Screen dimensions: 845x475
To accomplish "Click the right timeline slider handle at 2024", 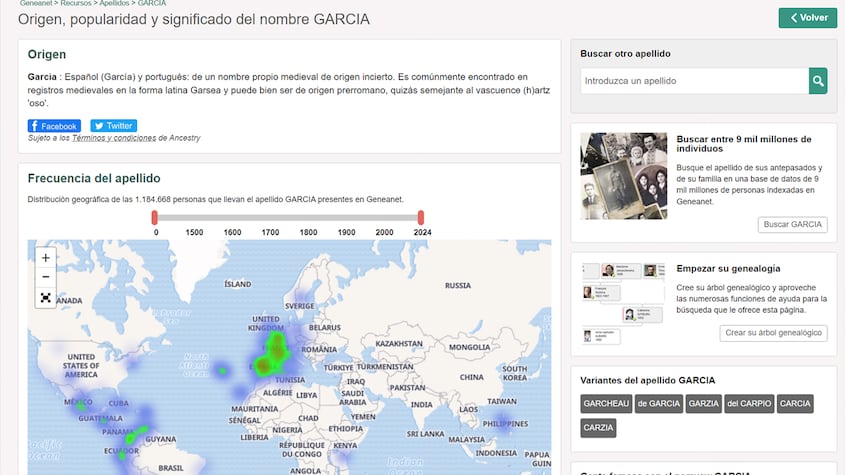I will click(421, 217).
